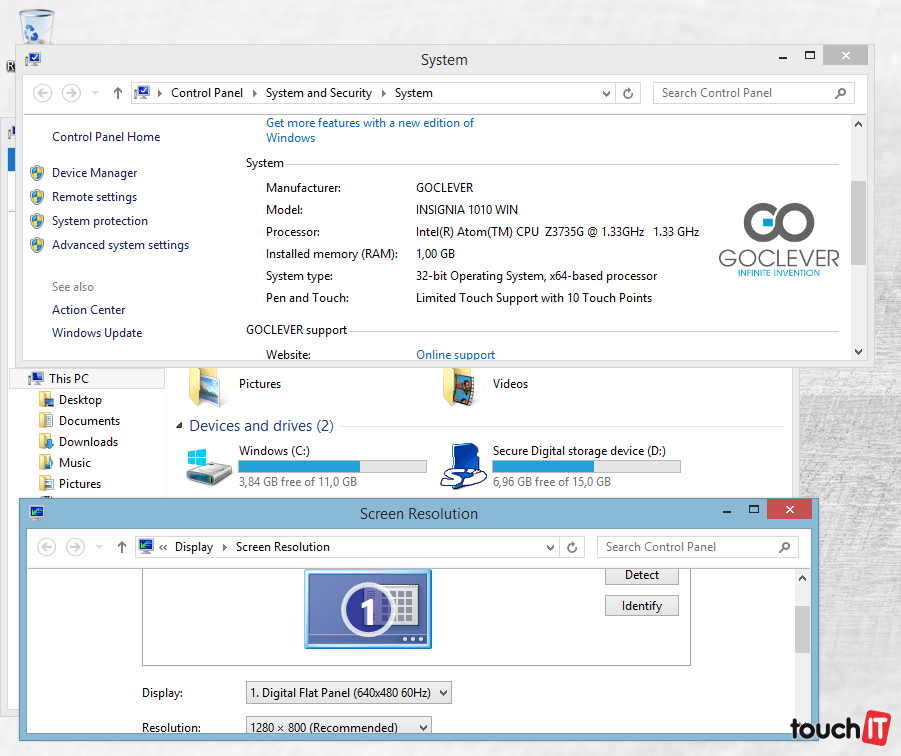Open Secure Digital storage device (D:) icon
Screen dimensions: 901x756
pos(463,466)
